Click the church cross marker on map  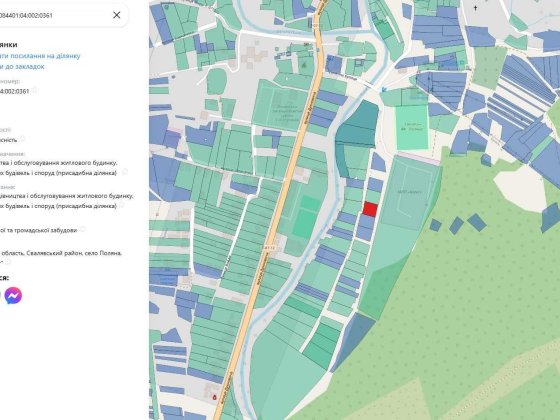point(475,8)
